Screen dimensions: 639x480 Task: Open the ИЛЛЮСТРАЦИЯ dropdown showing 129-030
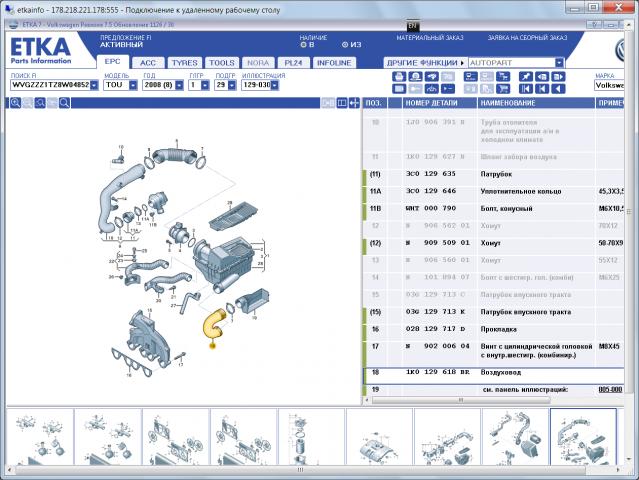pyautogui.click(x=275, y=85)
